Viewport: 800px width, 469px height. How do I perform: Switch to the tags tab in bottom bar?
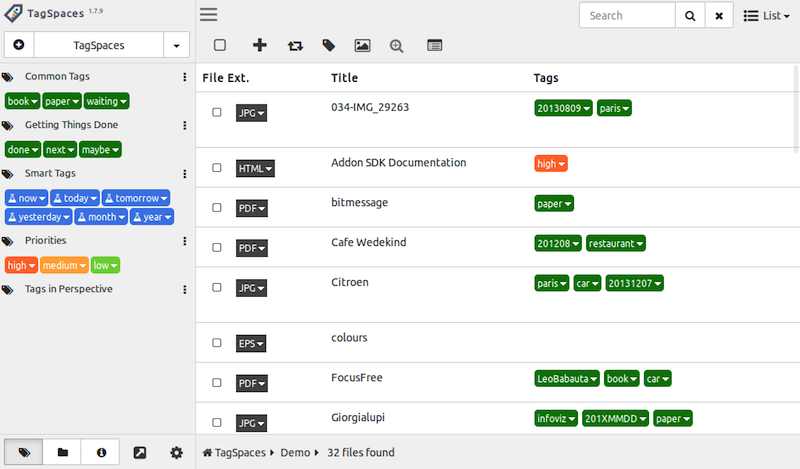tap(24, 453)
